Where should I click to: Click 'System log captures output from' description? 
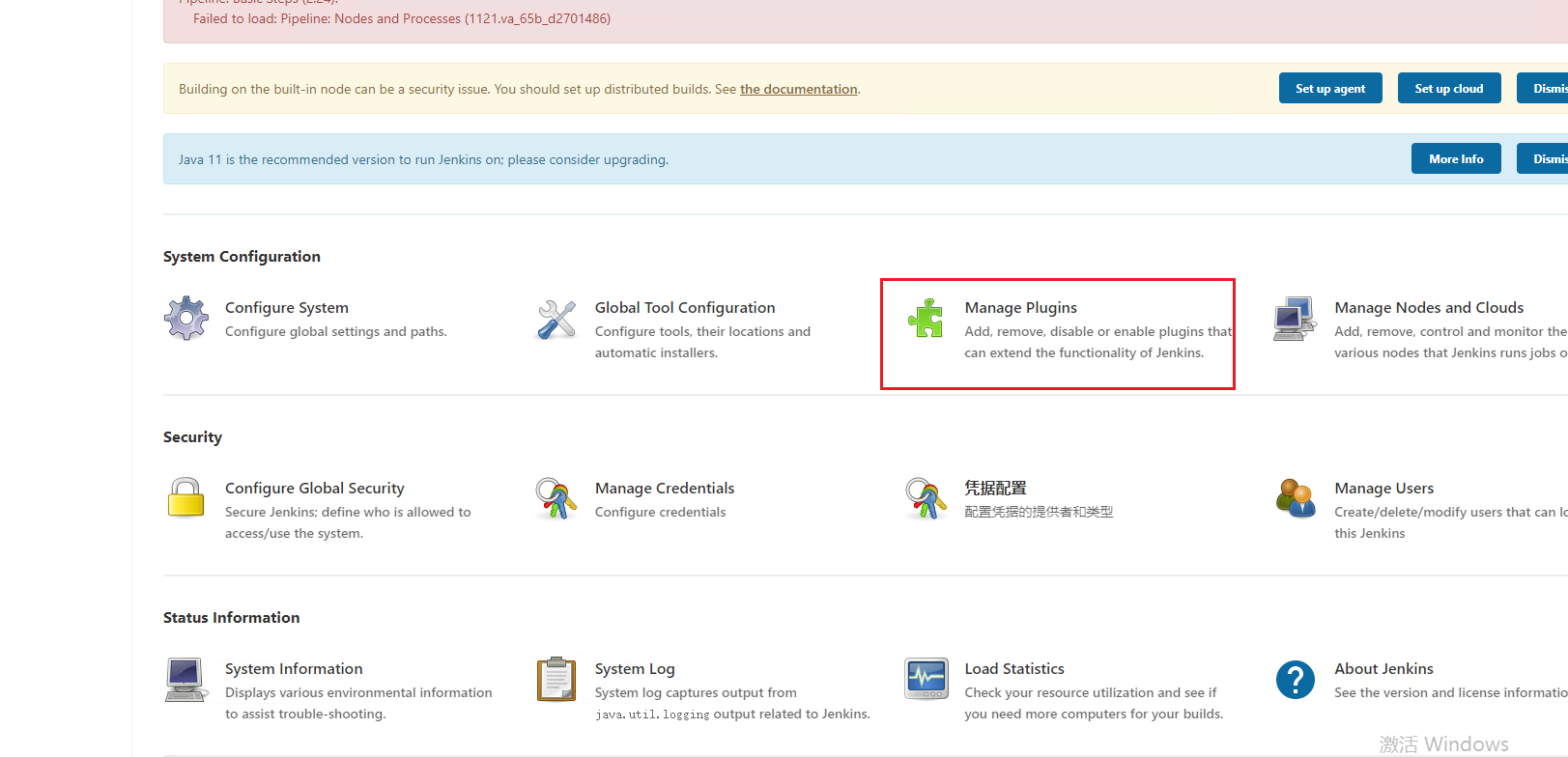(732, 703)
